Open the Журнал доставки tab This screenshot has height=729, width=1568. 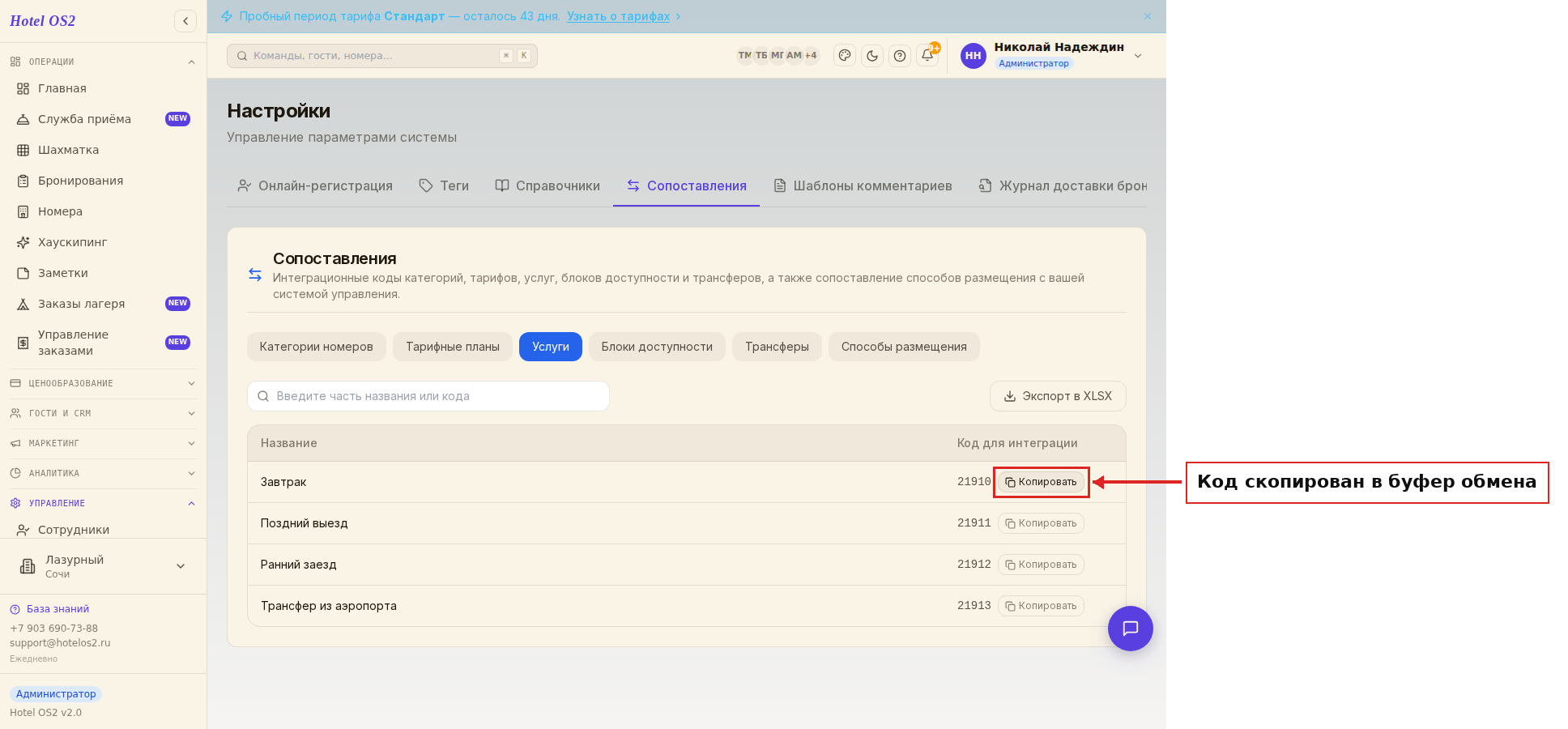click(x=1063, y=185)
